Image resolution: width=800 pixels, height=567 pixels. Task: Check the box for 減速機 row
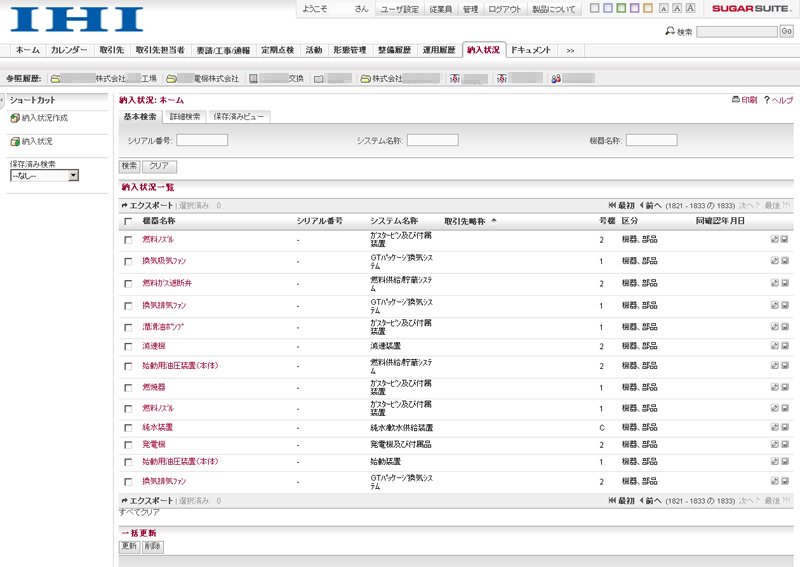(128, 347)
